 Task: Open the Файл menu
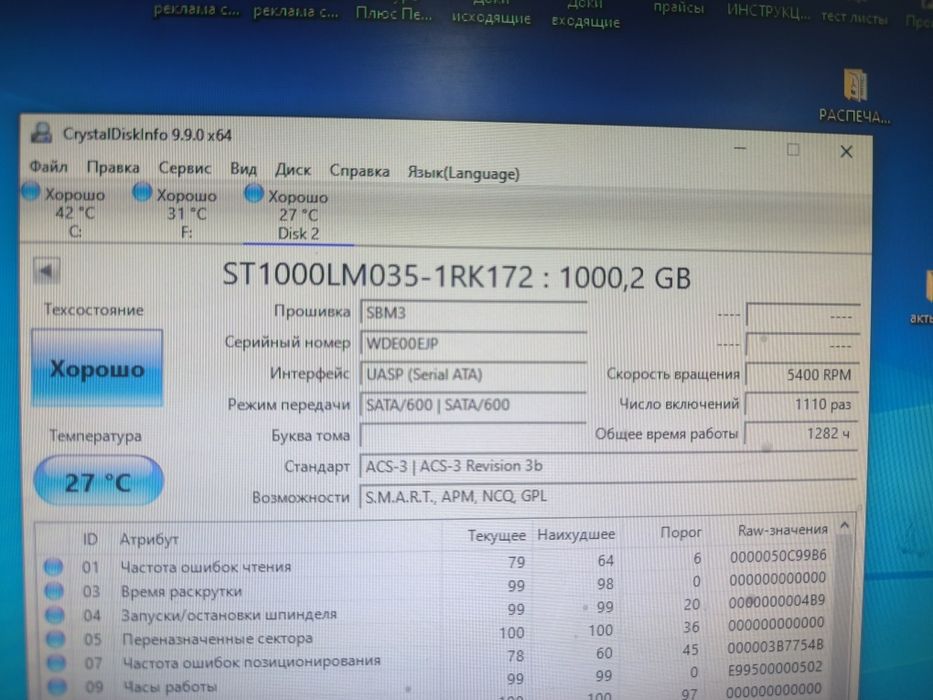(49, 167)
